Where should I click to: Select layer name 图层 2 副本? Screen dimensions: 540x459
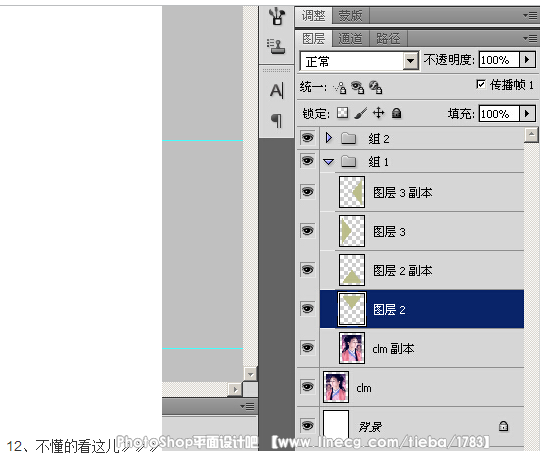[x=403, y=271]
